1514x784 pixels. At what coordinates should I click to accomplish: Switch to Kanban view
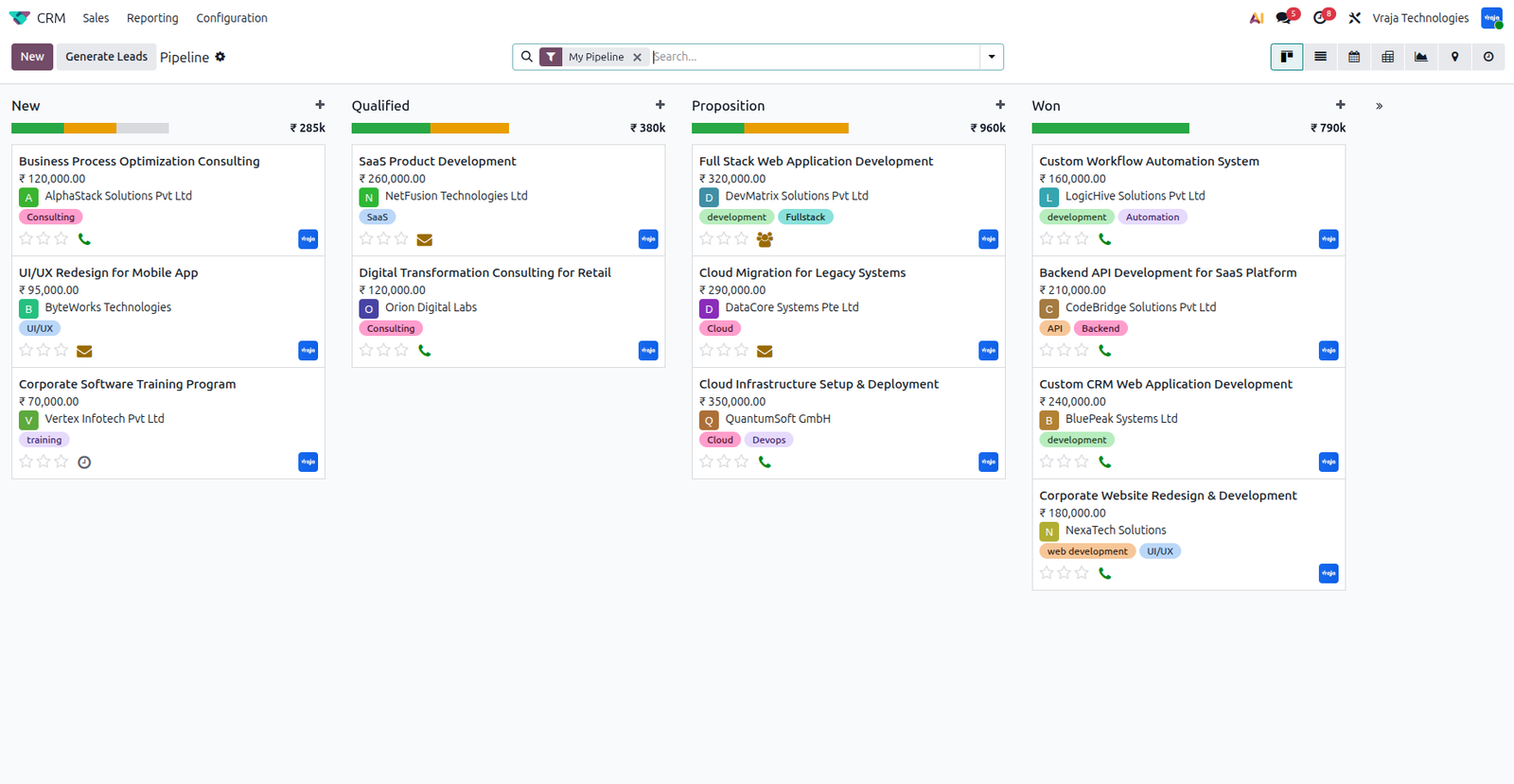pos(1287,57)
